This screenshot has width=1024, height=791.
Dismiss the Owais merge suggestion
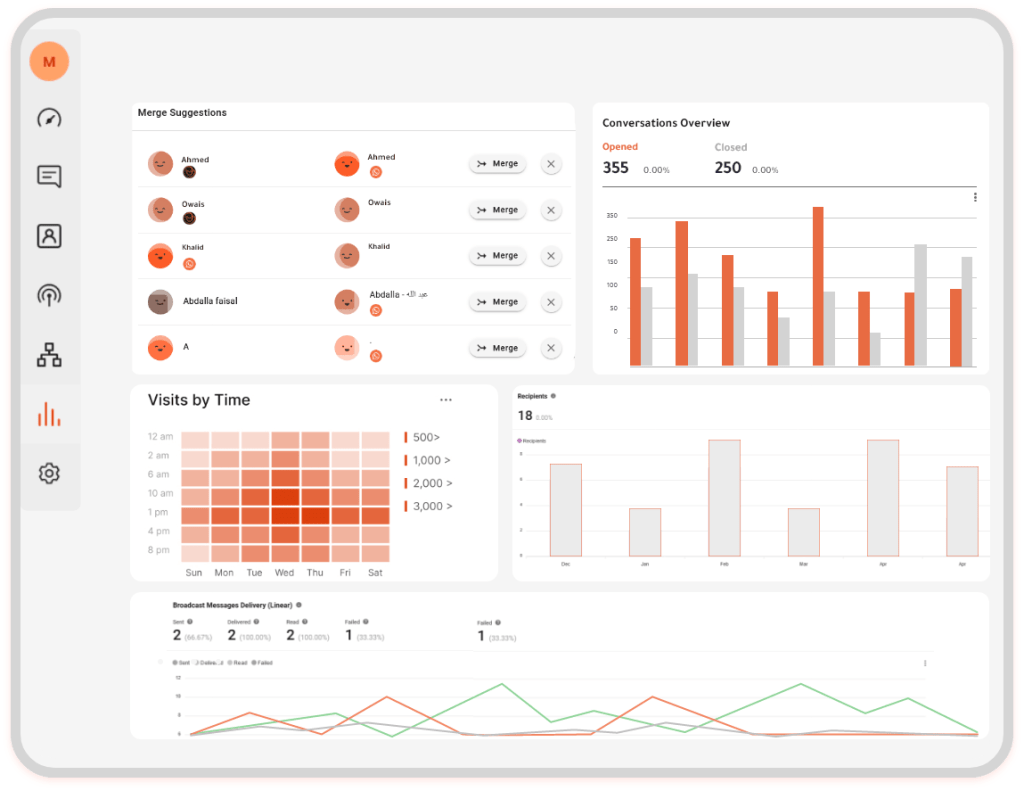(x=551, y=210)
